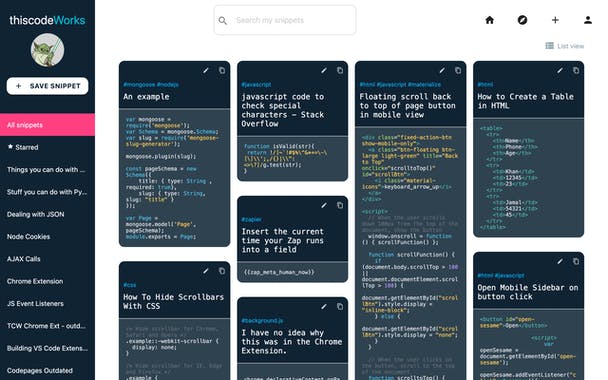Viewport: 608px width, 380px height.
Task: Edit the 'An example' snippet
Action: pyautogui.click(x=206, y=71)
